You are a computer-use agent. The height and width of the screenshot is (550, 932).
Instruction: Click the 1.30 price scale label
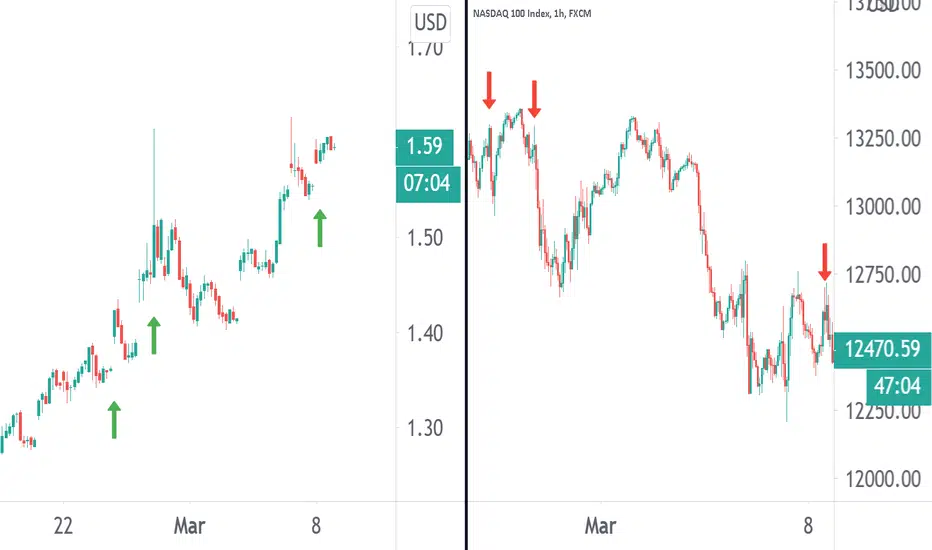[x=425, y=428]
